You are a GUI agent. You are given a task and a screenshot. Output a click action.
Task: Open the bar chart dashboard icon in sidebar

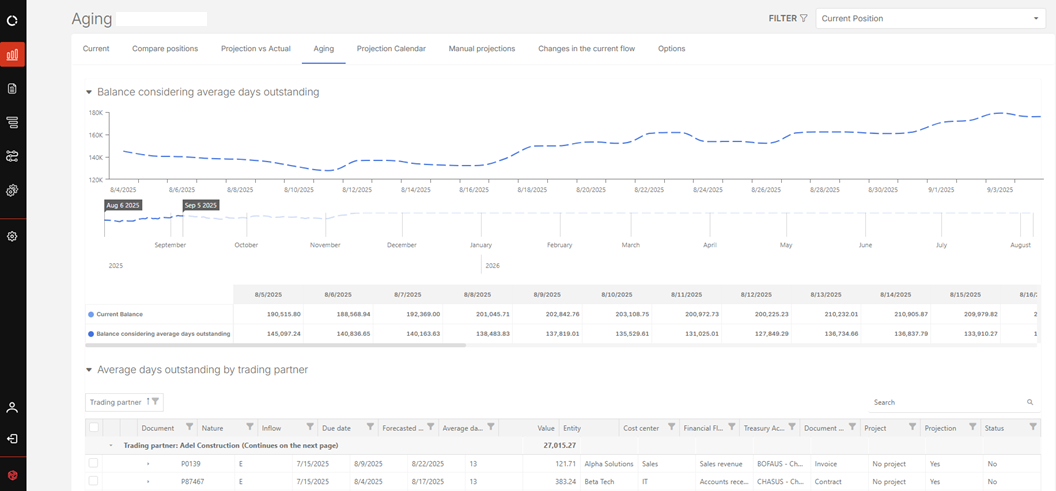click(x=13, y=55)
